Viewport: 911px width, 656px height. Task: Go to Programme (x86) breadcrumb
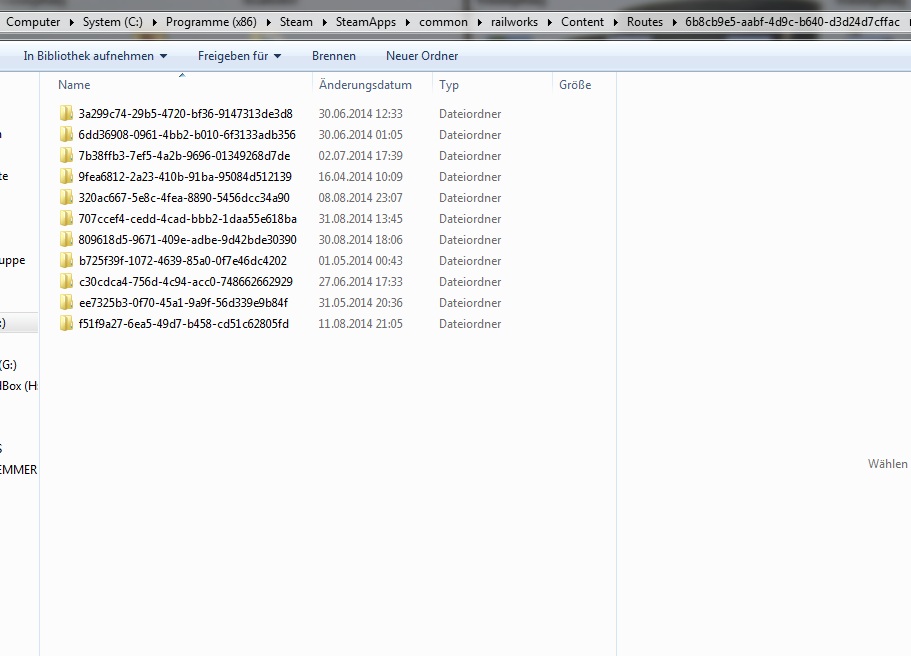211,22
